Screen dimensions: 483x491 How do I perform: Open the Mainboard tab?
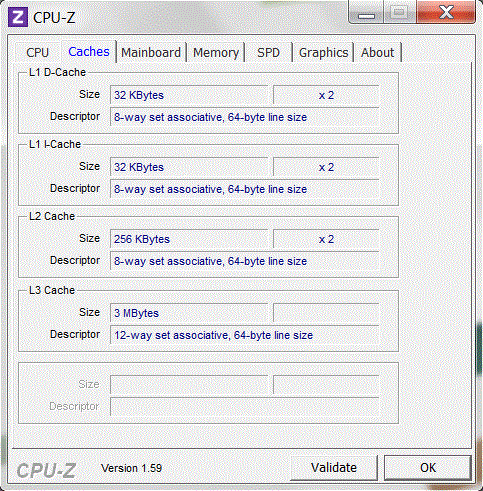click(x=151, y=53)
